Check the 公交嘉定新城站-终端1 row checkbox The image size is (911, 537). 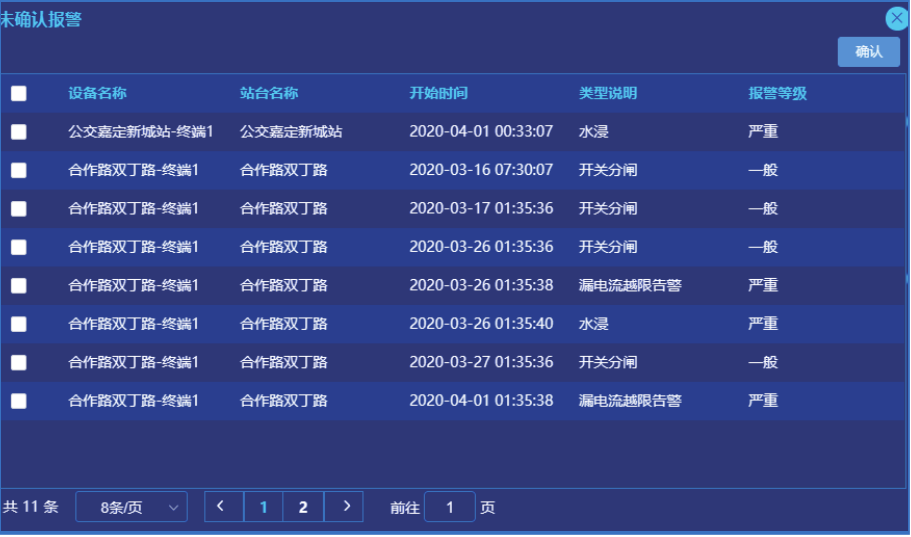click(19, 131)
